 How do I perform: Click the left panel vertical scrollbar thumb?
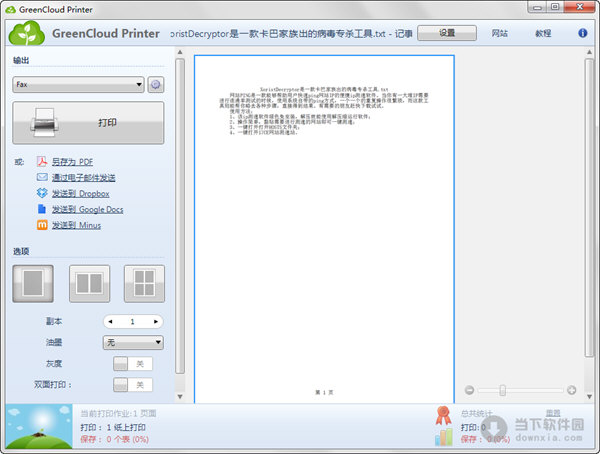tap(180, 216)
